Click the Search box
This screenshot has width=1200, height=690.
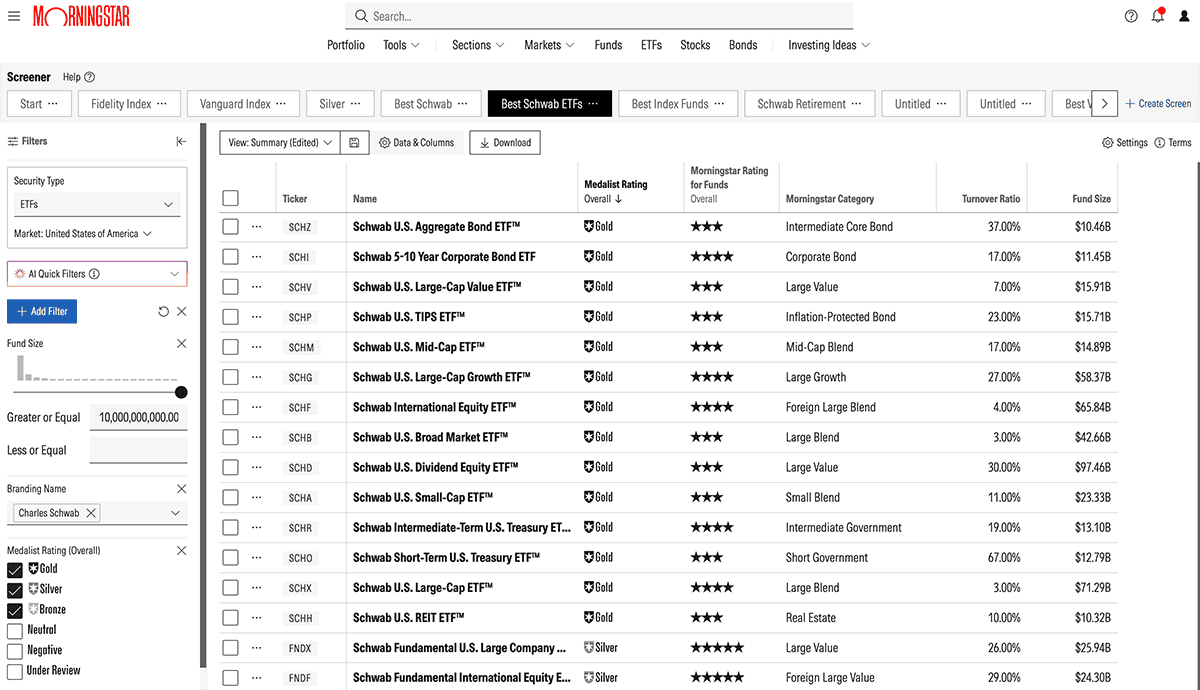click(x=599, y=16)
